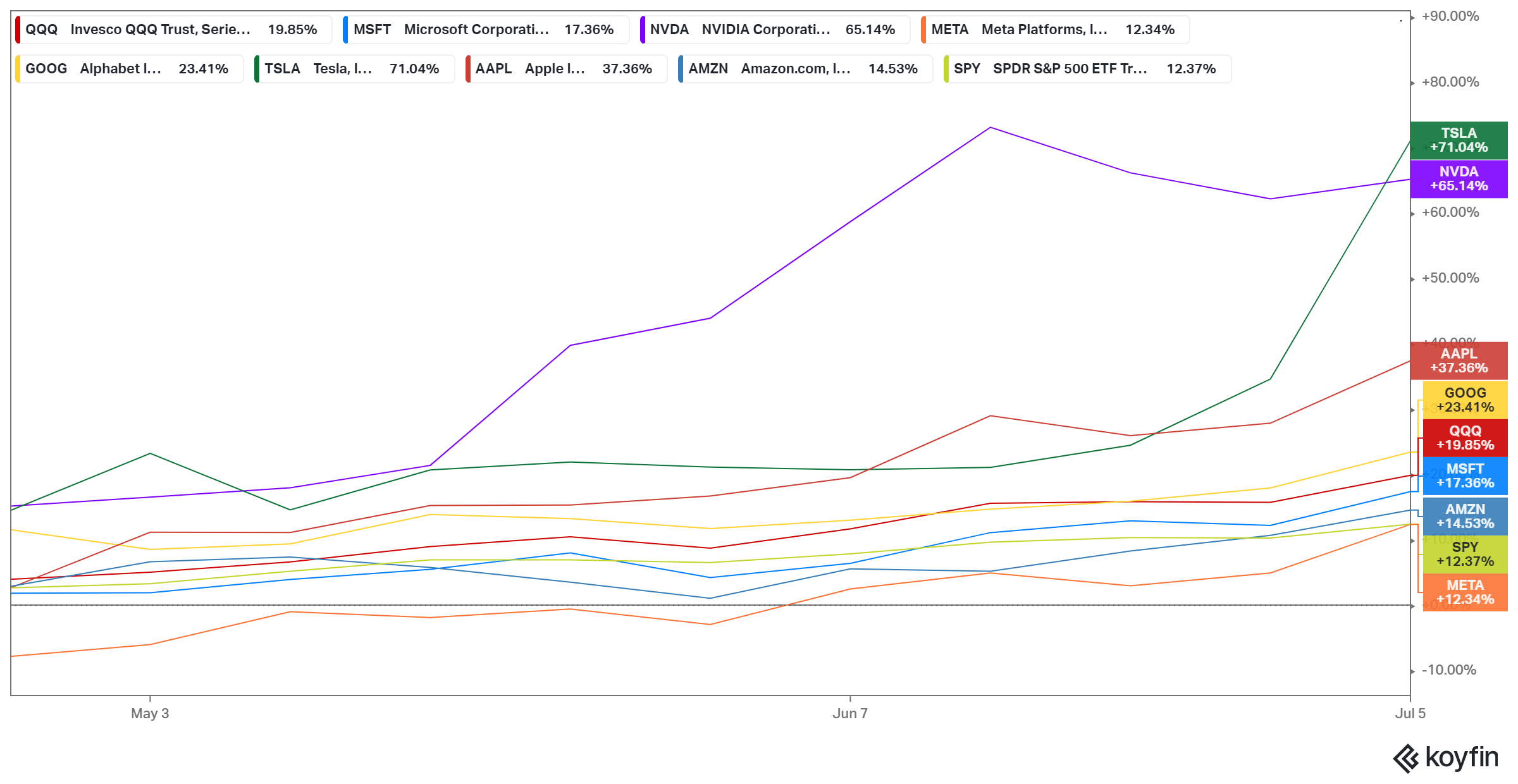Click the 17.36% value in MSFT legend
1518x784 pixels.
[589, 30]
